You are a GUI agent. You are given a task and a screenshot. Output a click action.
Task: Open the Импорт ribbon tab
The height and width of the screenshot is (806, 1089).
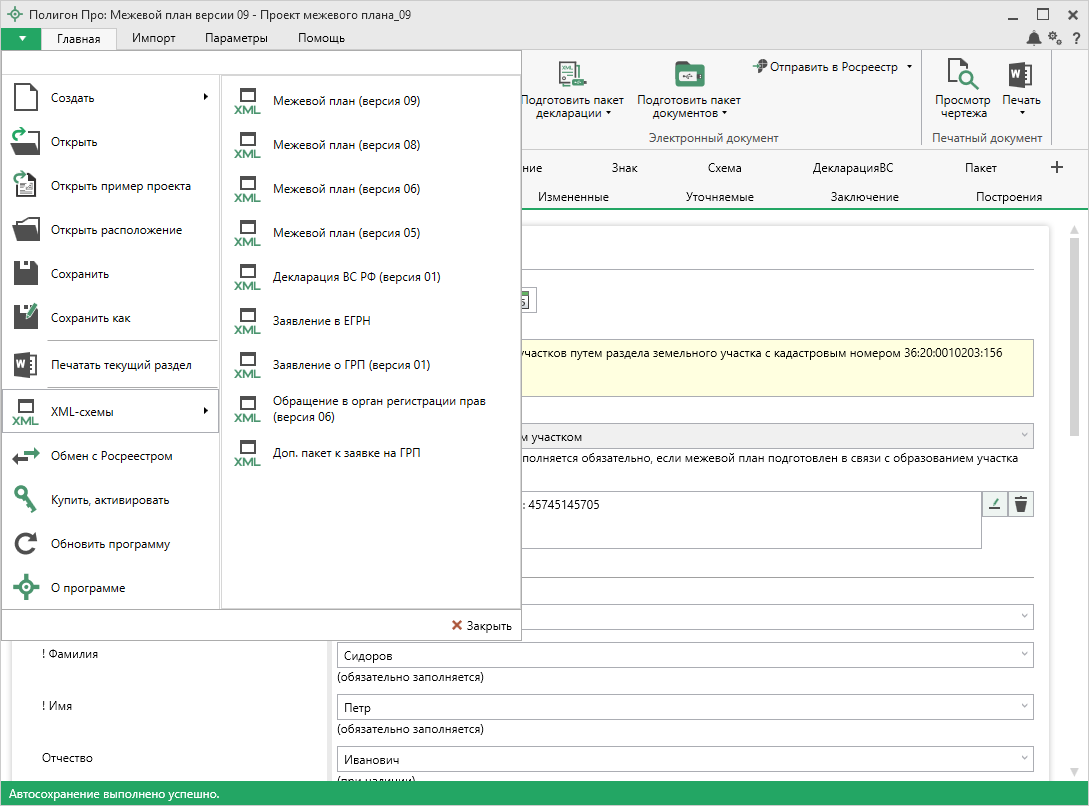153,38
